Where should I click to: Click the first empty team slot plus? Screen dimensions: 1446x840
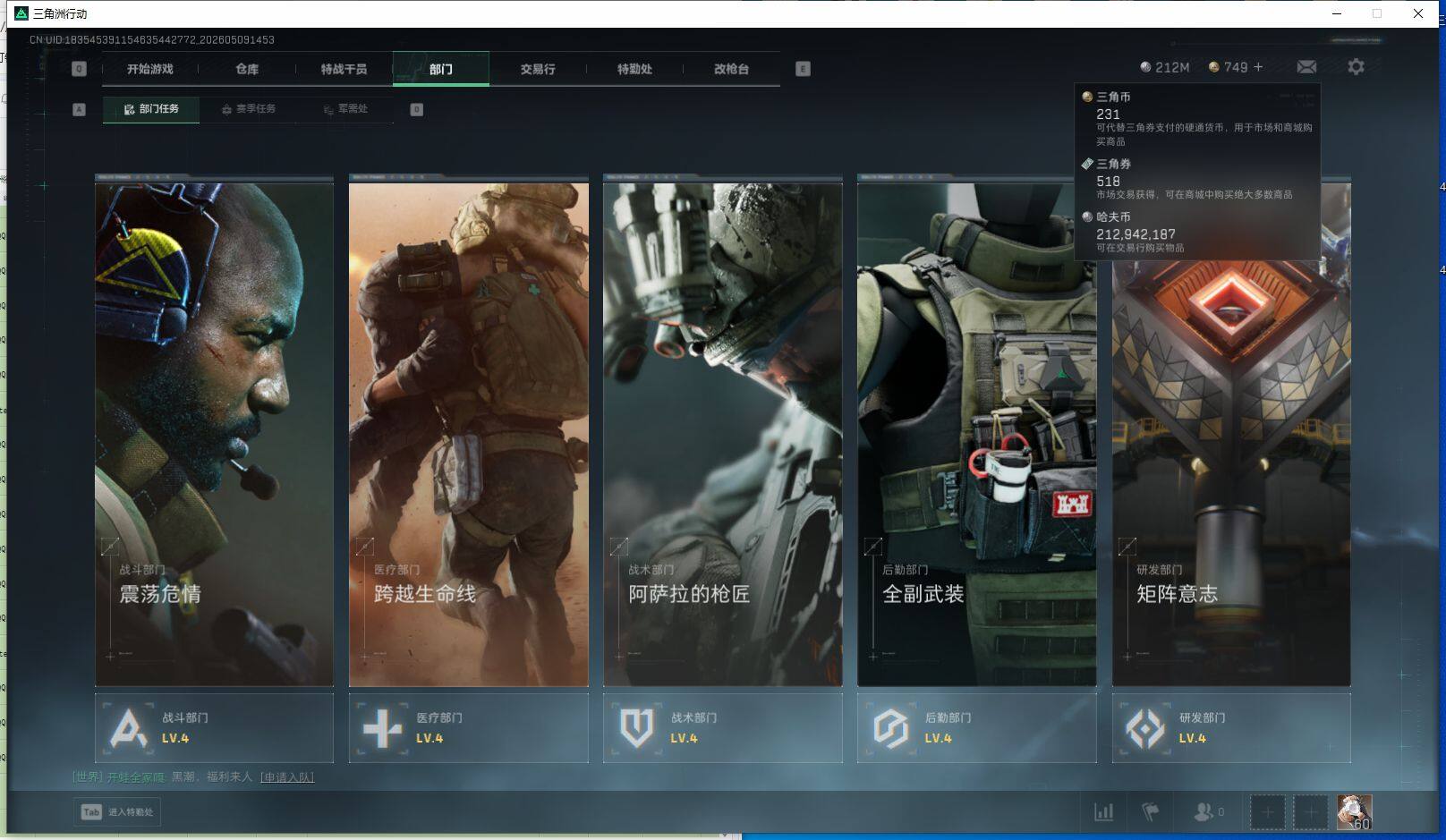point(1267,812)
